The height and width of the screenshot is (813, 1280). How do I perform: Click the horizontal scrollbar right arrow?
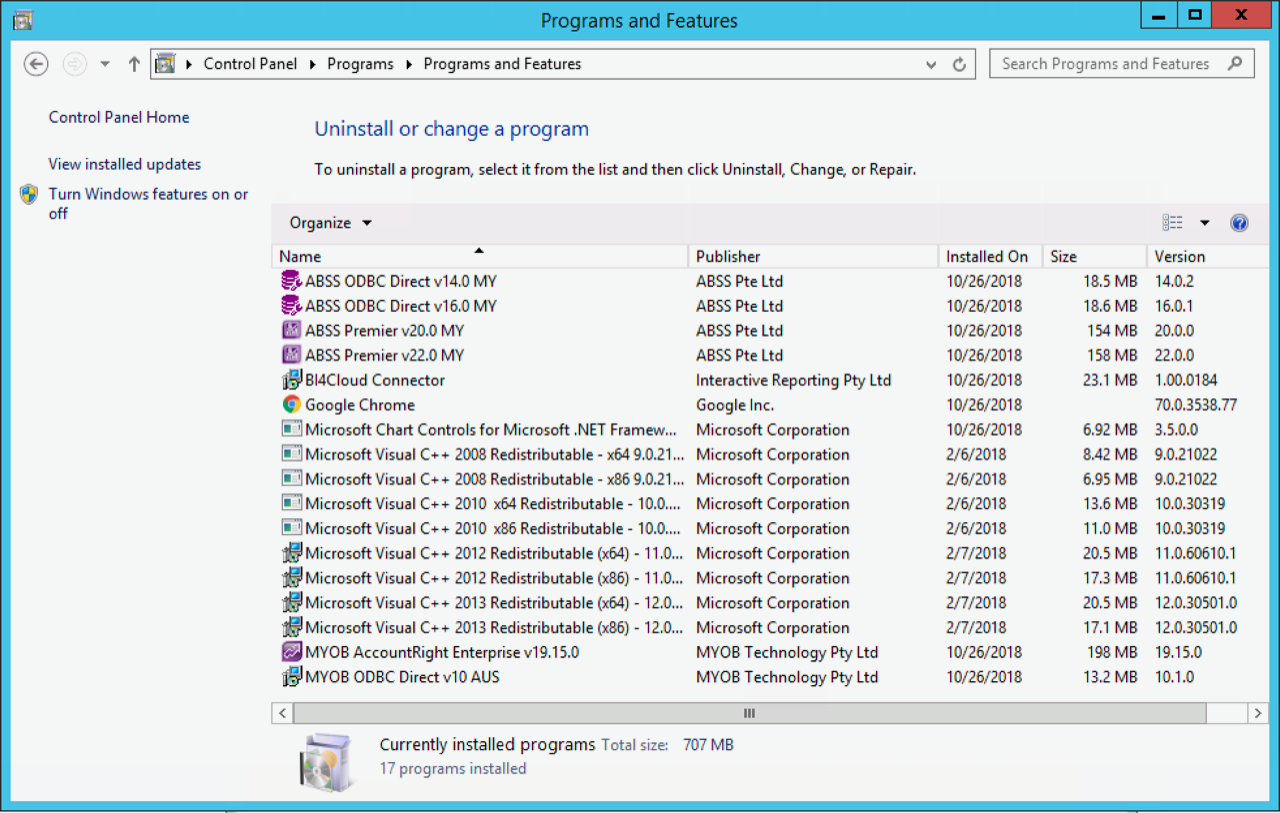(1258, 713)
